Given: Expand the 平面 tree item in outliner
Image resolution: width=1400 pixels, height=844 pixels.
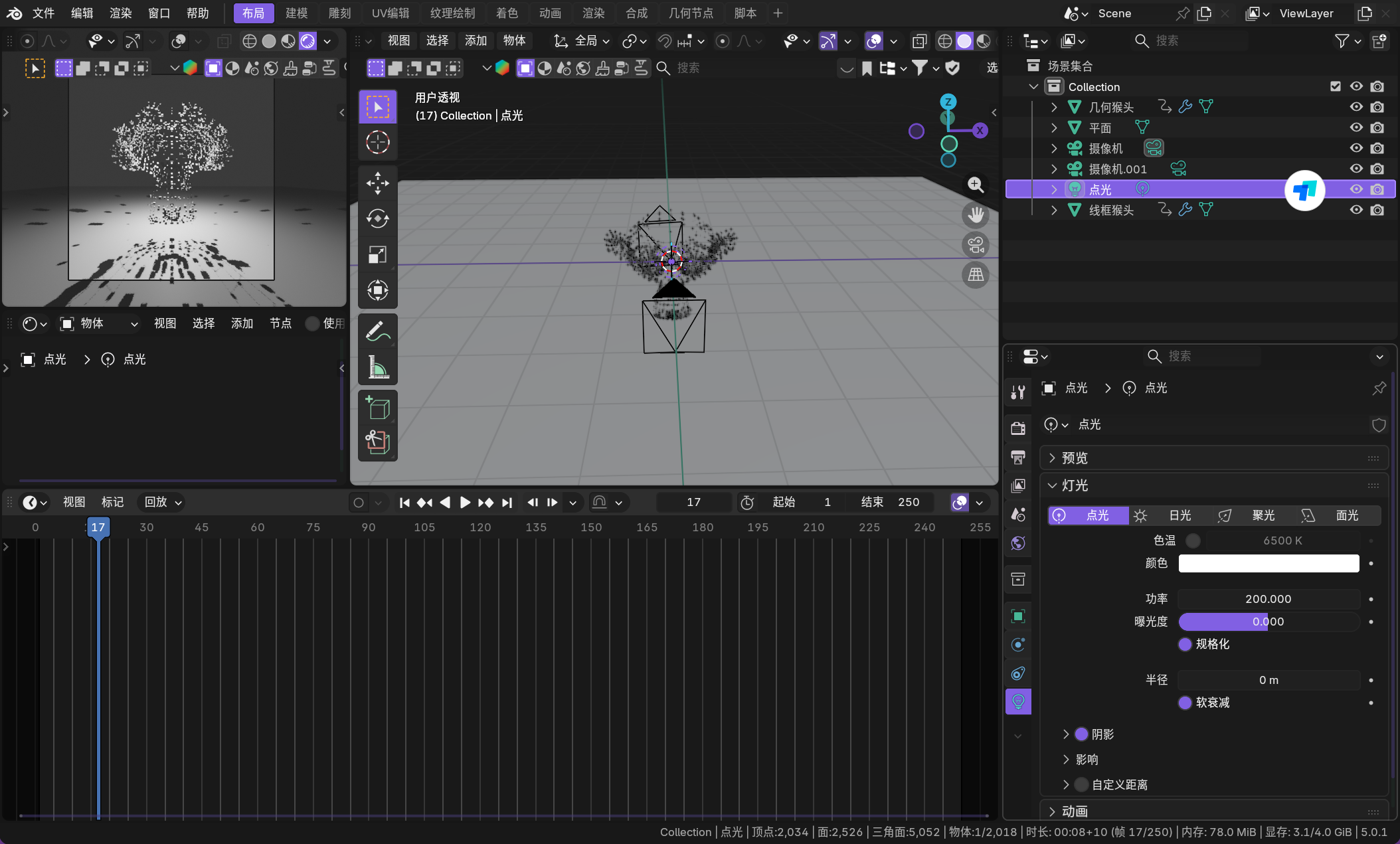Looking at the screenshot, I should (1053, 127).
